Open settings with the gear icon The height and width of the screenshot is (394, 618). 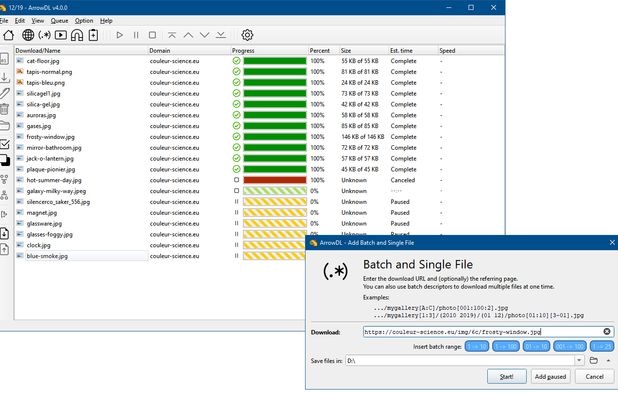[x=247, y=35]
